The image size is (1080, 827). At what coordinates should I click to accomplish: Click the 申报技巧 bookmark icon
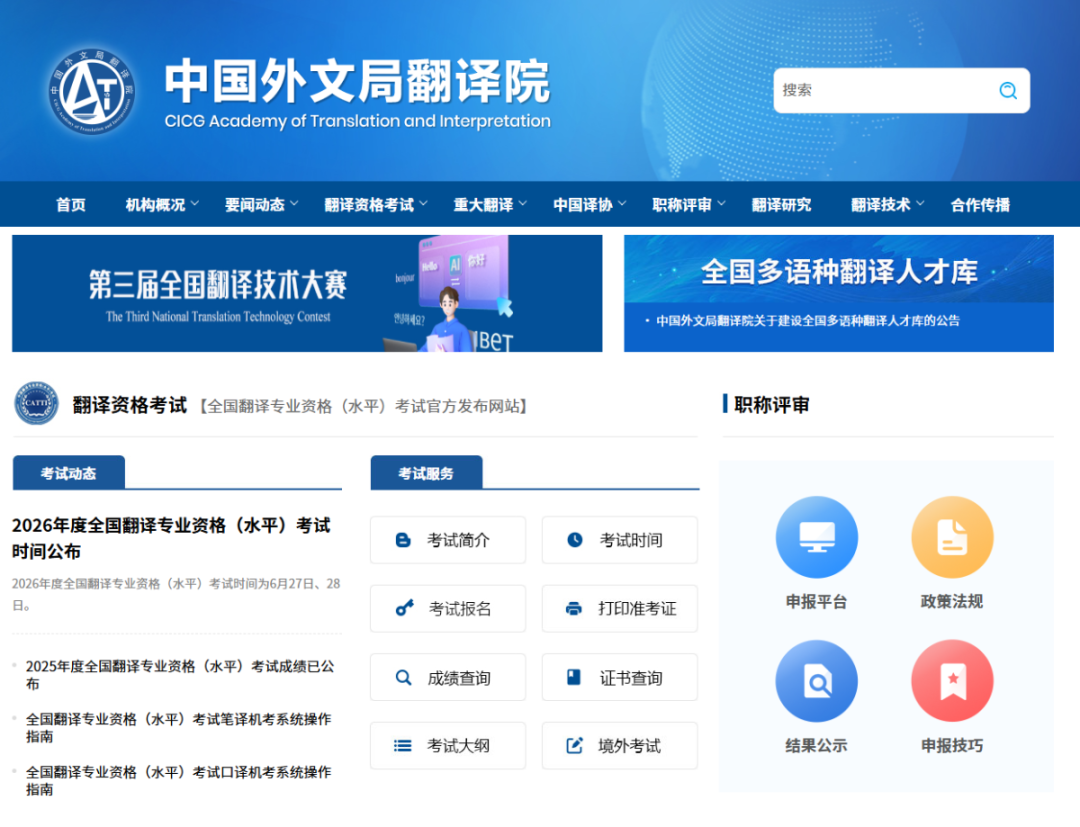tap(952, 679)
